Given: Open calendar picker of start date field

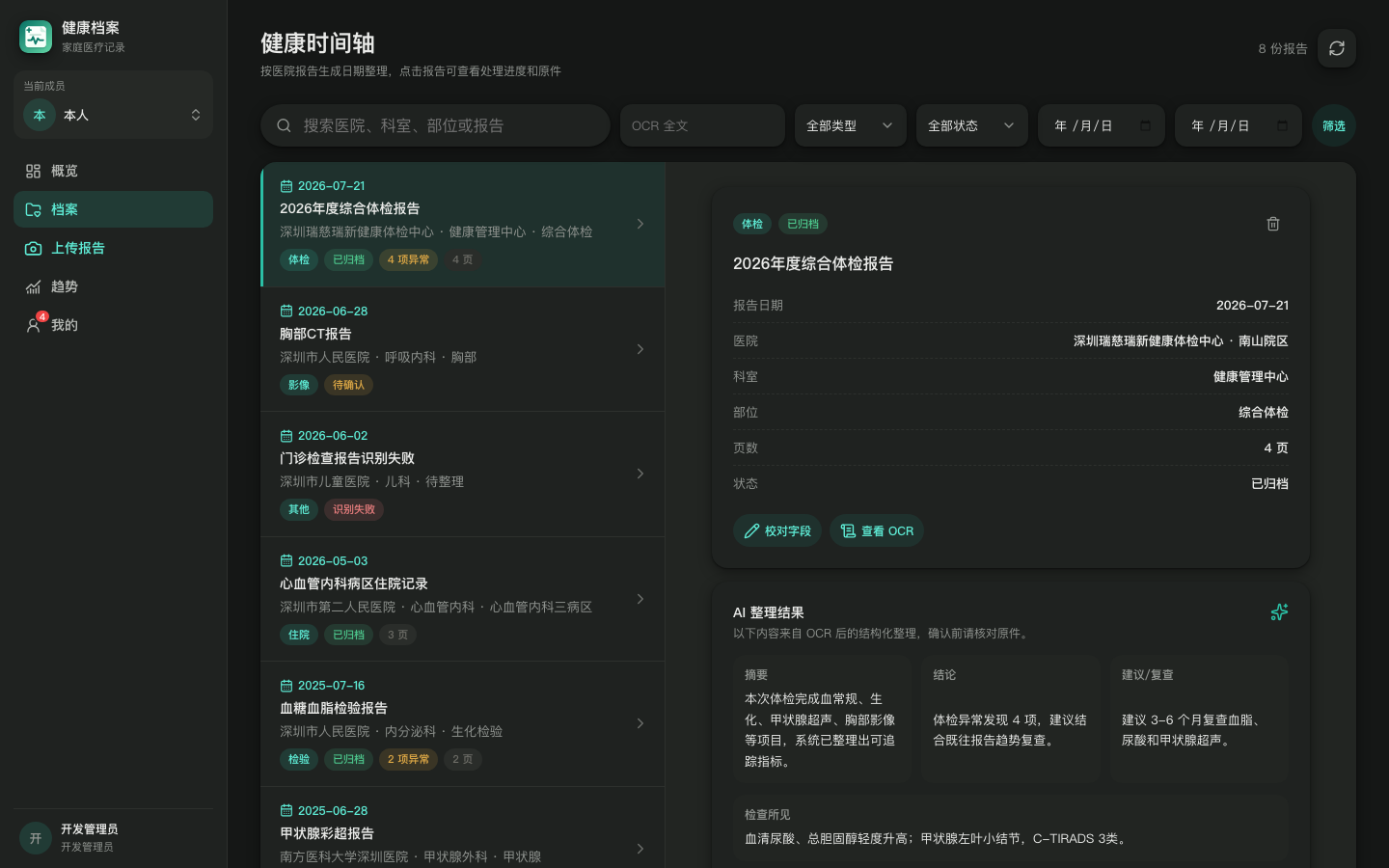Looking at the screenshot, I should coord(1145,125).
